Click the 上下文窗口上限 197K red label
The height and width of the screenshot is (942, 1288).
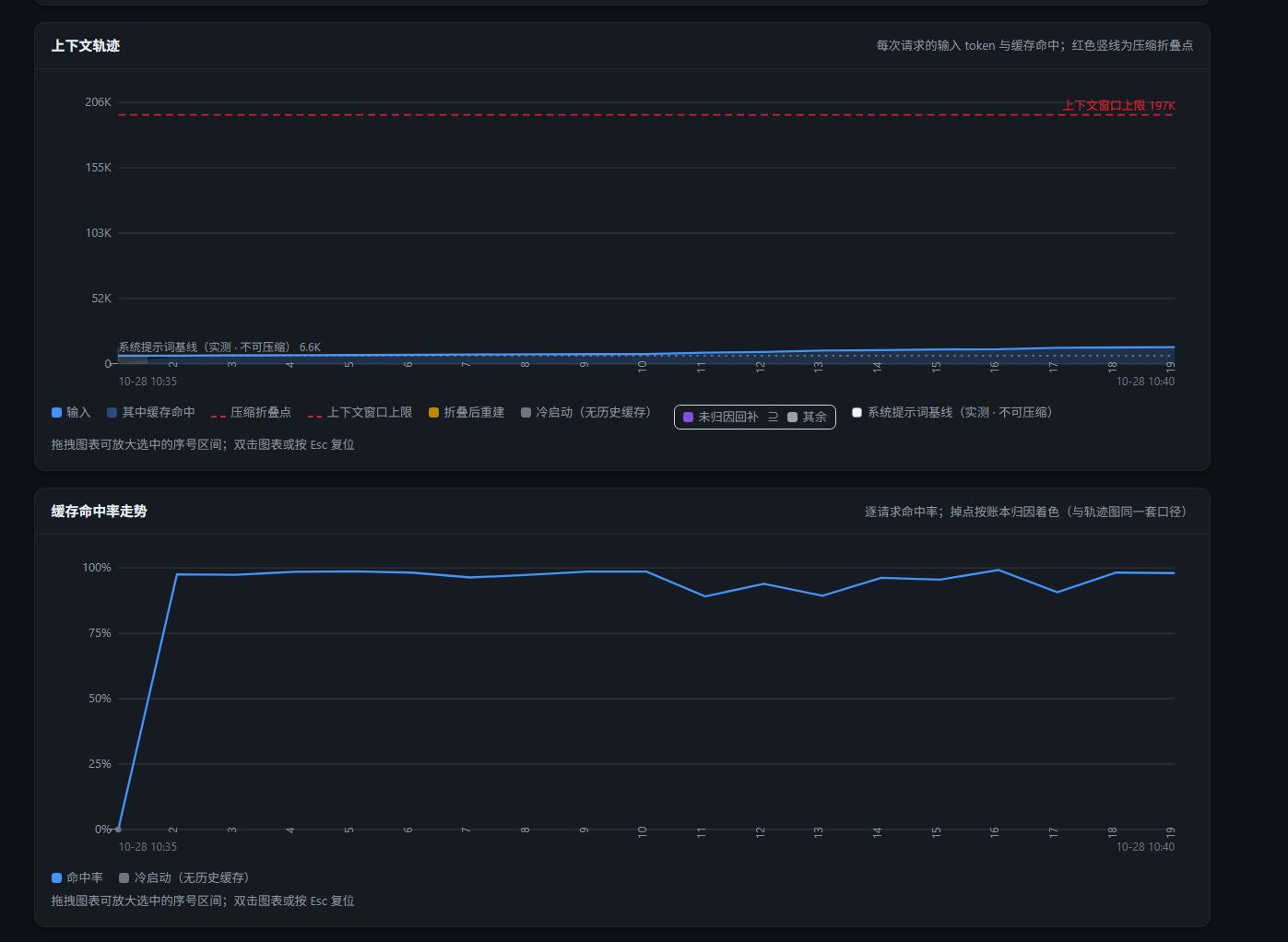tap(1118, 106)
